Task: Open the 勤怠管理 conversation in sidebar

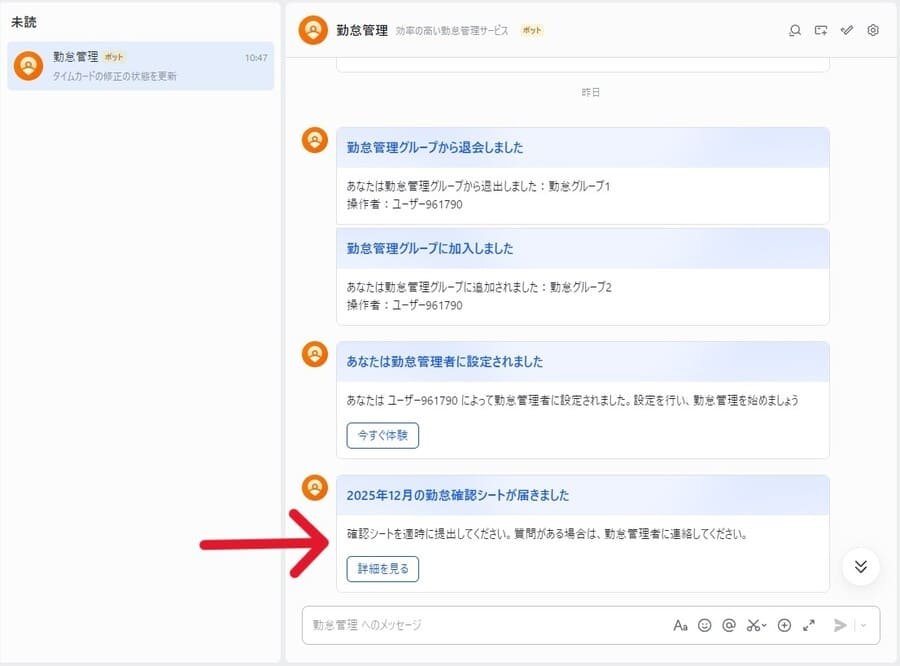Action: pos(140,66)
